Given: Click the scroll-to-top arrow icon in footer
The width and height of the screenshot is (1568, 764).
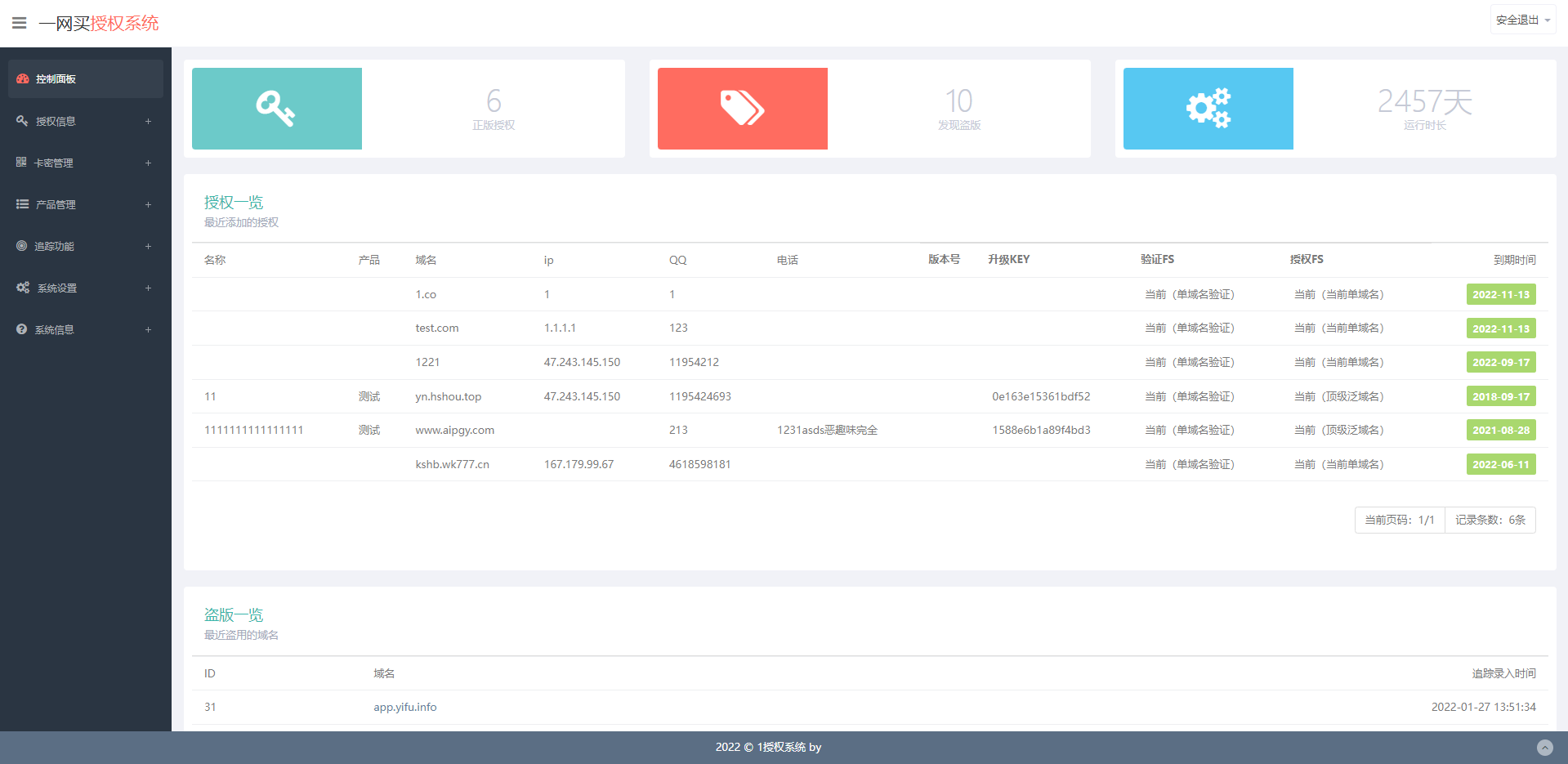Looking at the screenshot, I should (1544, 747).
